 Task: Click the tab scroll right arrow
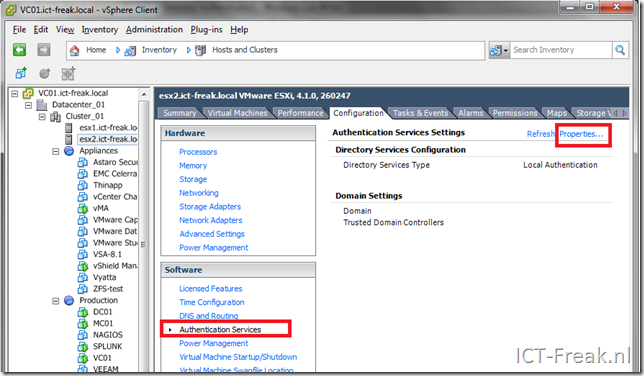pyautogui.click(x=624, y=113)
